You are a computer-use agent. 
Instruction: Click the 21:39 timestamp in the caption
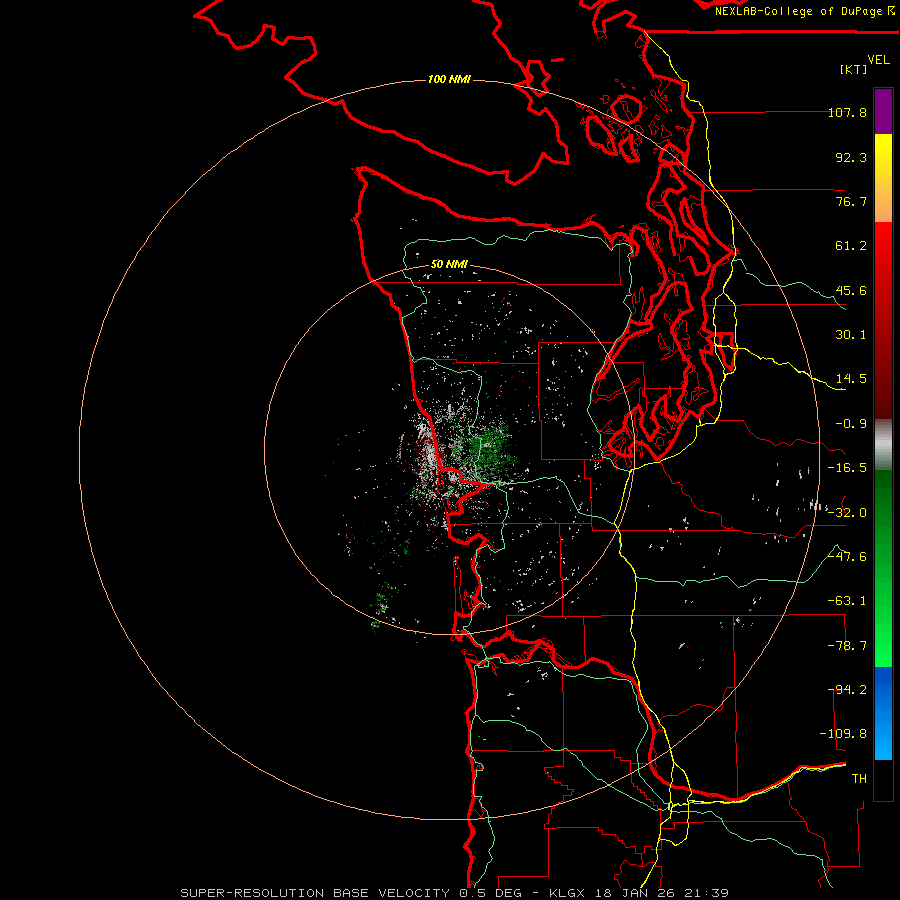point(706,893)
